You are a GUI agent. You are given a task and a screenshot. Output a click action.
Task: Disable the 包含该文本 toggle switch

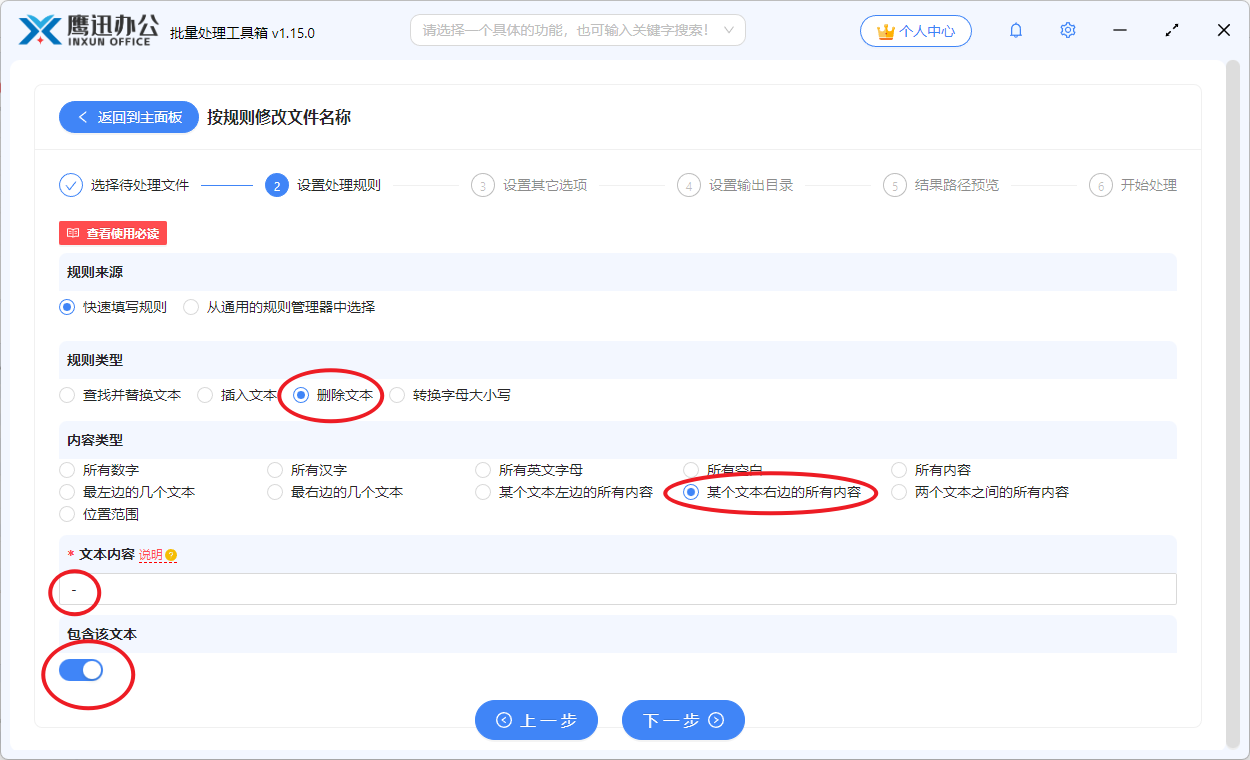83,670
